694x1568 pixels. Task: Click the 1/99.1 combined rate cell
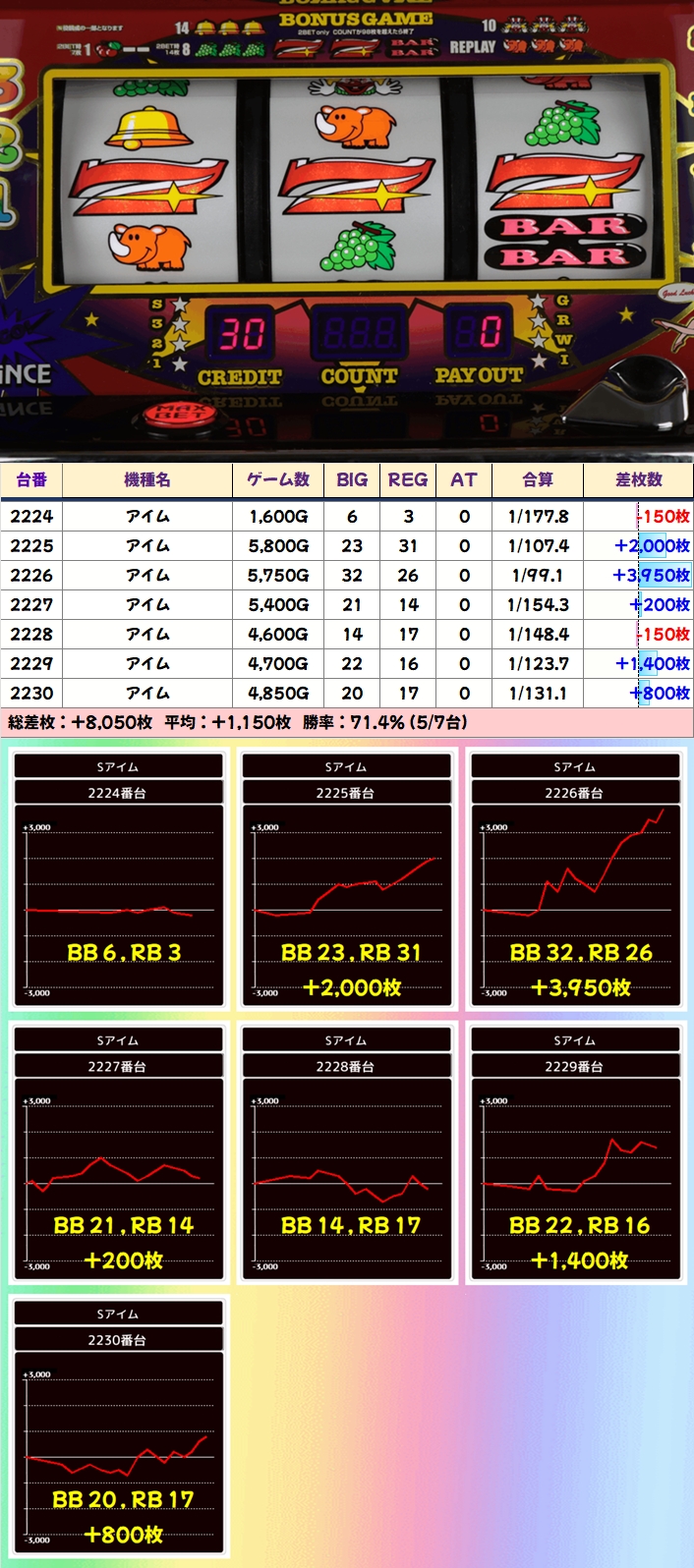point(538,575)
